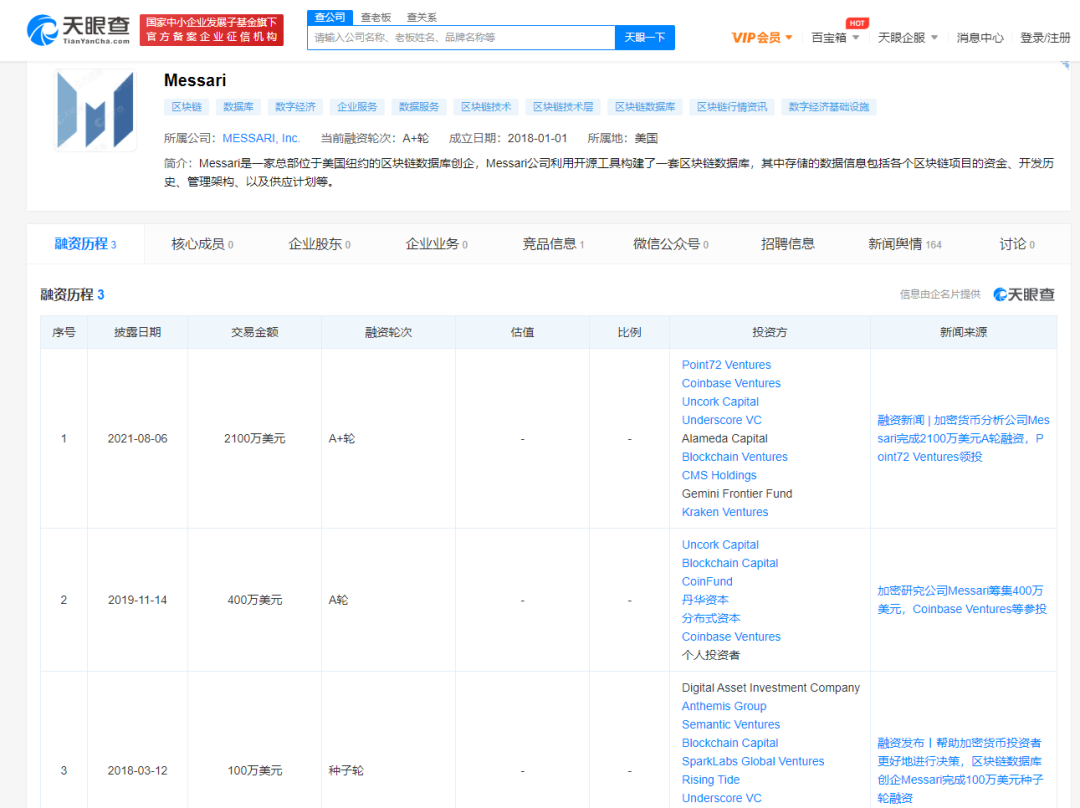This screenshot has width=1080, height=808.
Task: Open 分布式资本 investor link
Action: click(x=711, y=619)
